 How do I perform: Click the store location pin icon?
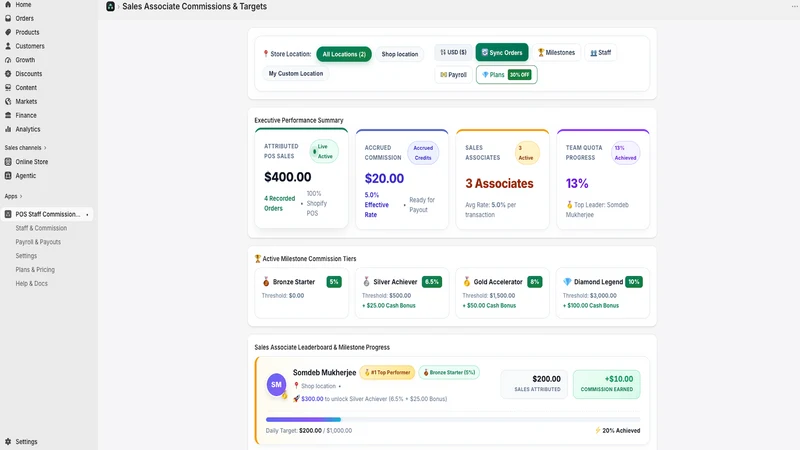265,54
